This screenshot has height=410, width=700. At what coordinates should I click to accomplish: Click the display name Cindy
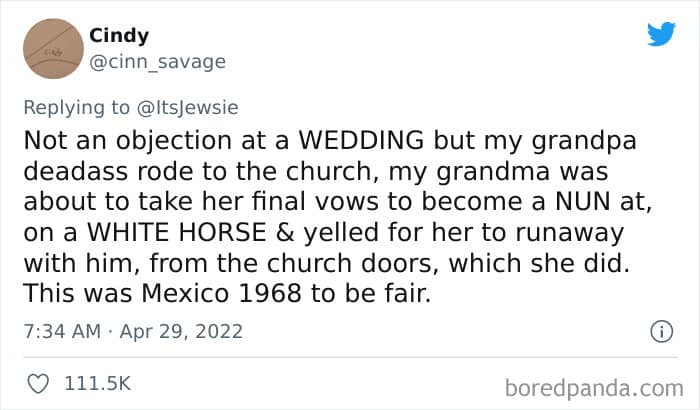(x=119, y=36)
